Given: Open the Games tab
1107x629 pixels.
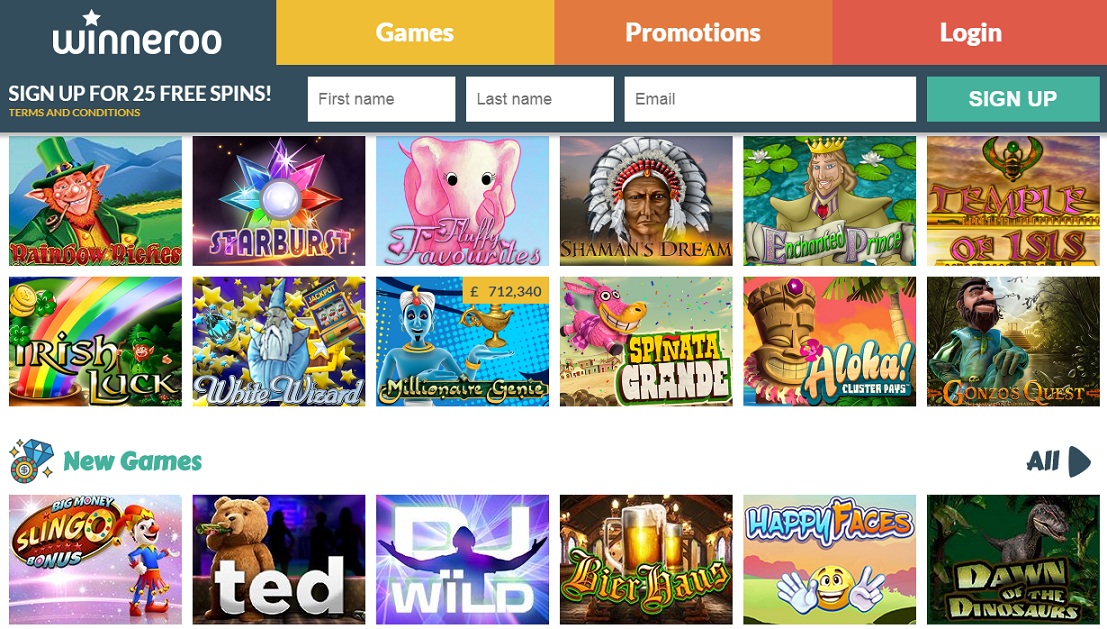Looking at the screenshot, I should tap(415, 32).
